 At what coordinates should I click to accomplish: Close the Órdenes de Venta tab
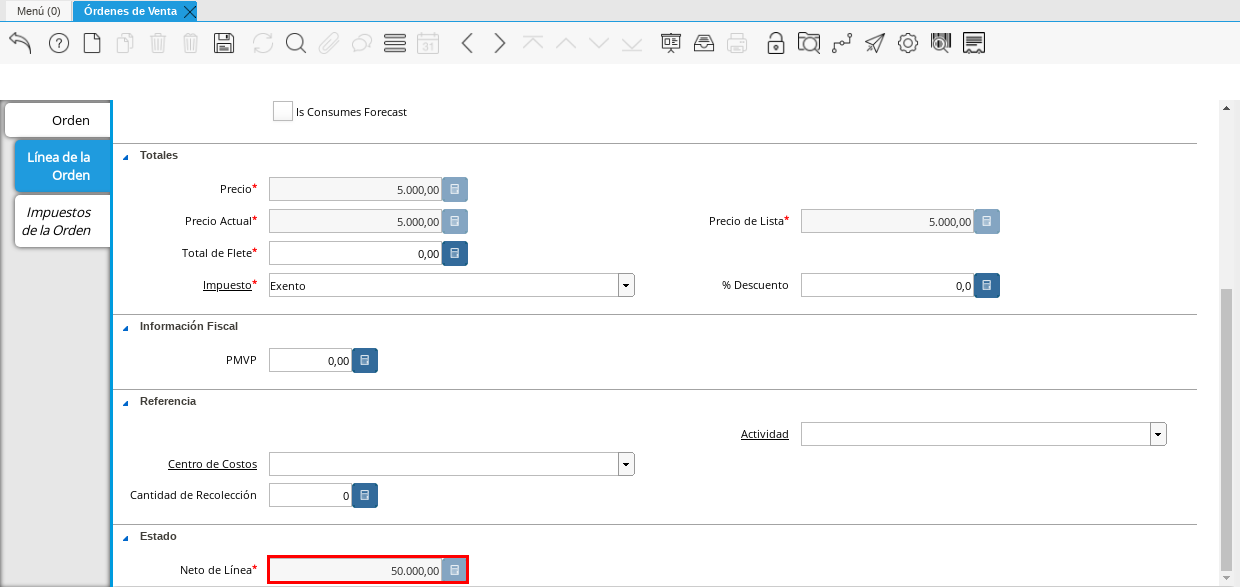(x=190, y=11)
